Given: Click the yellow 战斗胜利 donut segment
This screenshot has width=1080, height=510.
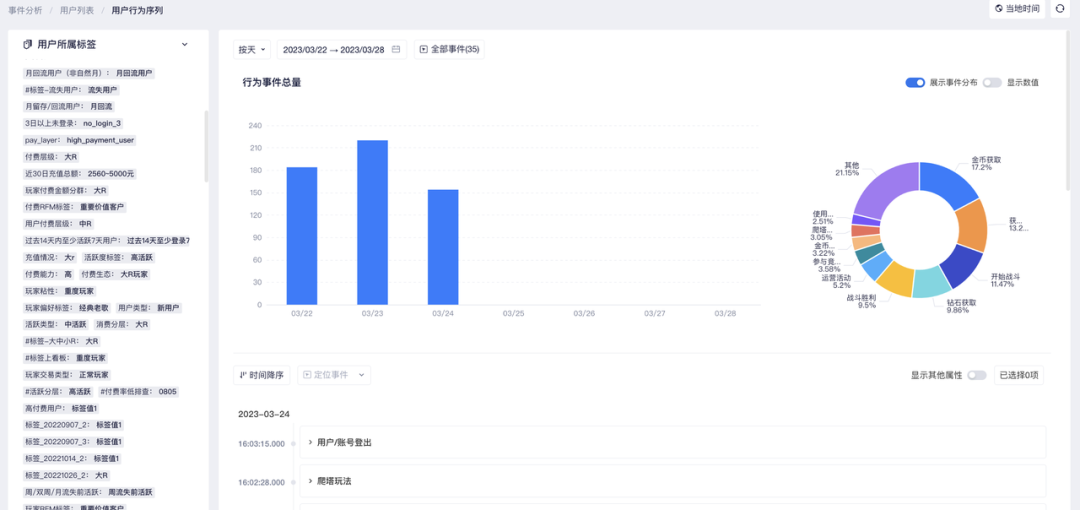Looking at the screenshot, I should [x=895, y=279].
